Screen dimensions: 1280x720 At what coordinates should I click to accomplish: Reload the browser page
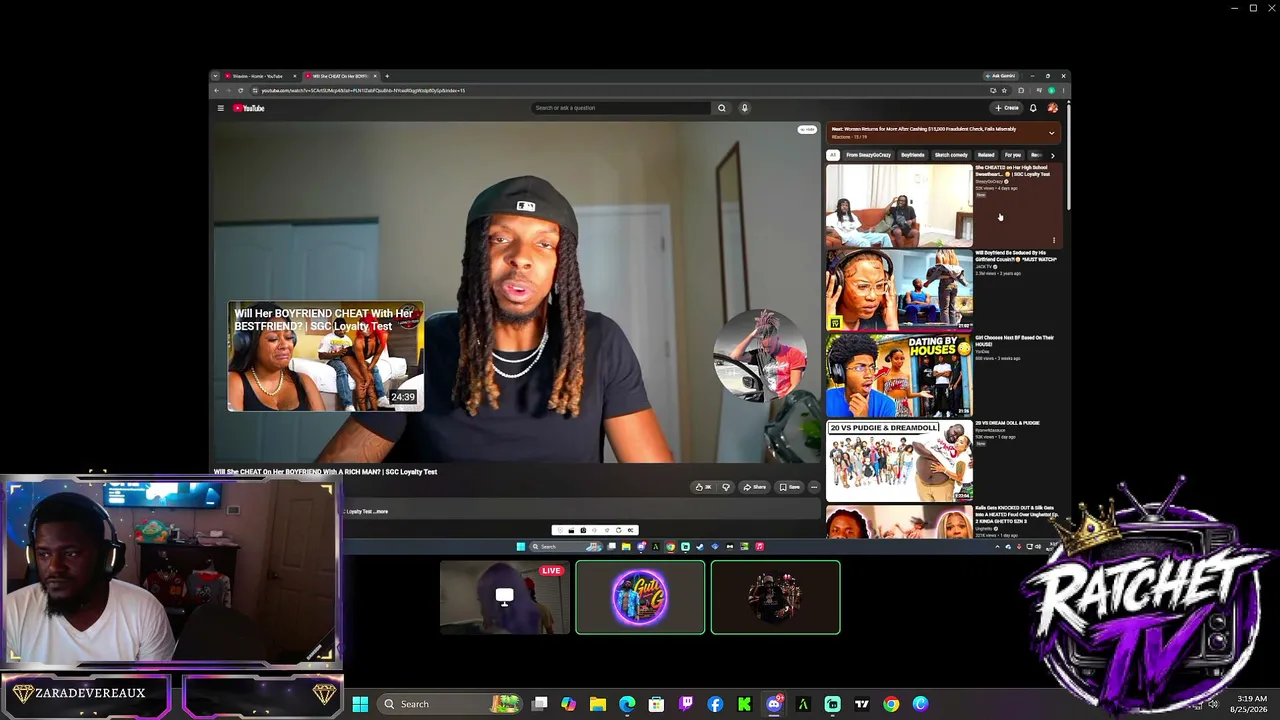240,90
